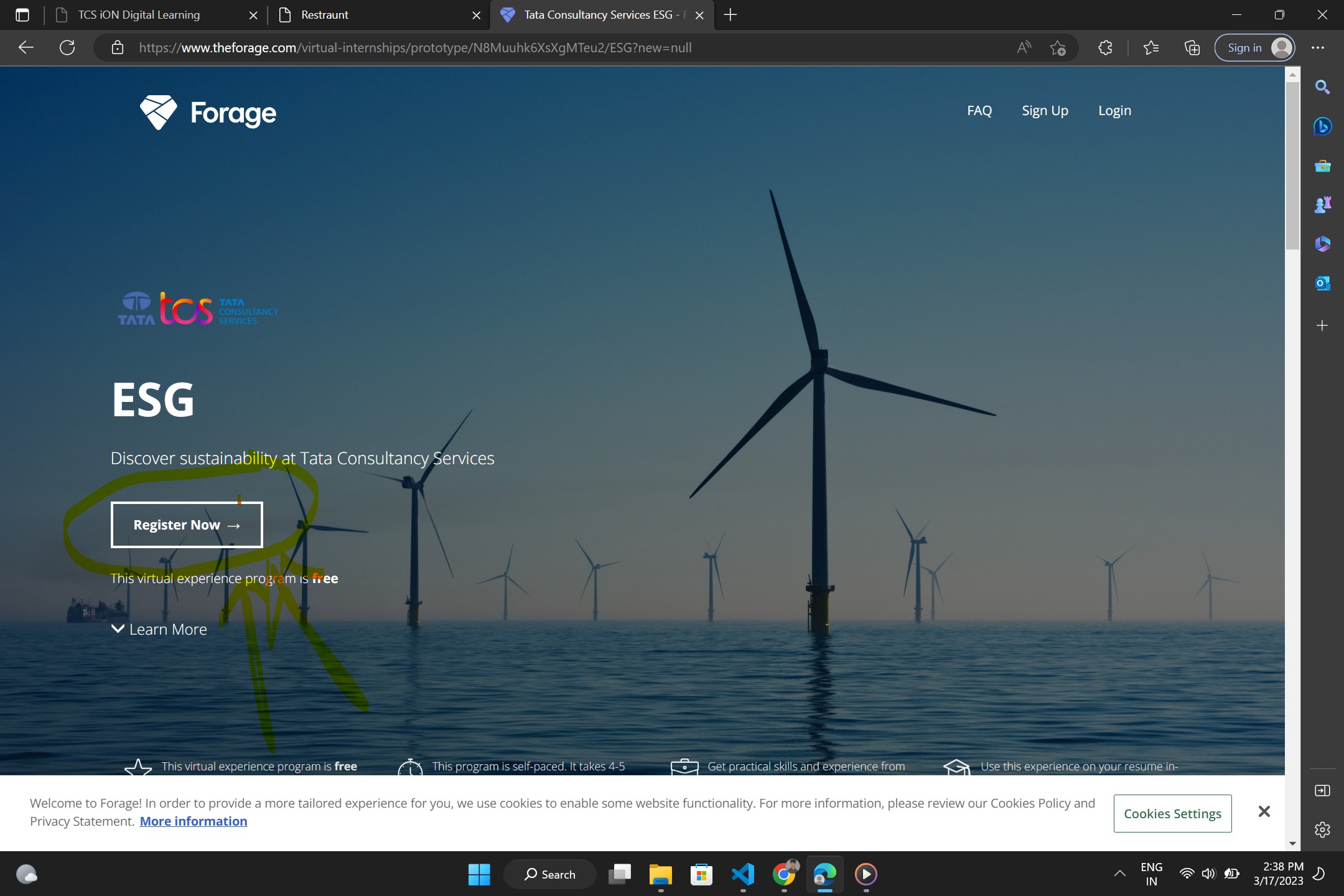Click the Edge sidebar search icon
The width and height of the screenshot is (1344, 896).
(1322, 87)
